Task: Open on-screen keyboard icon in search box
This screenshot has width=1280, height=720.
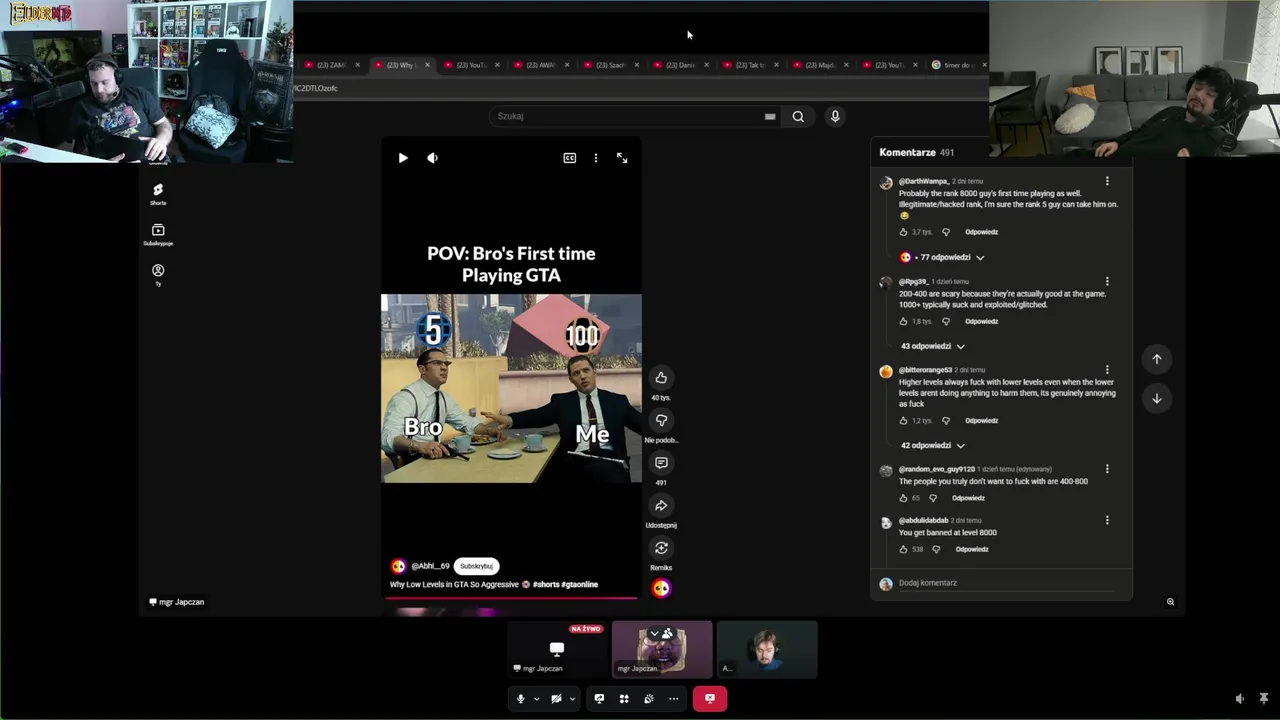Action: [x=770, y=116]
